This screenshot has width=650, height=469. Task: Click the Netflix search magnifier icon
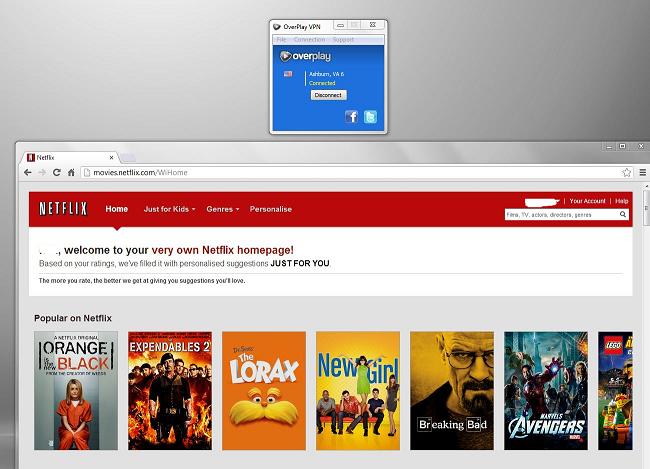[x=623, y=214]
